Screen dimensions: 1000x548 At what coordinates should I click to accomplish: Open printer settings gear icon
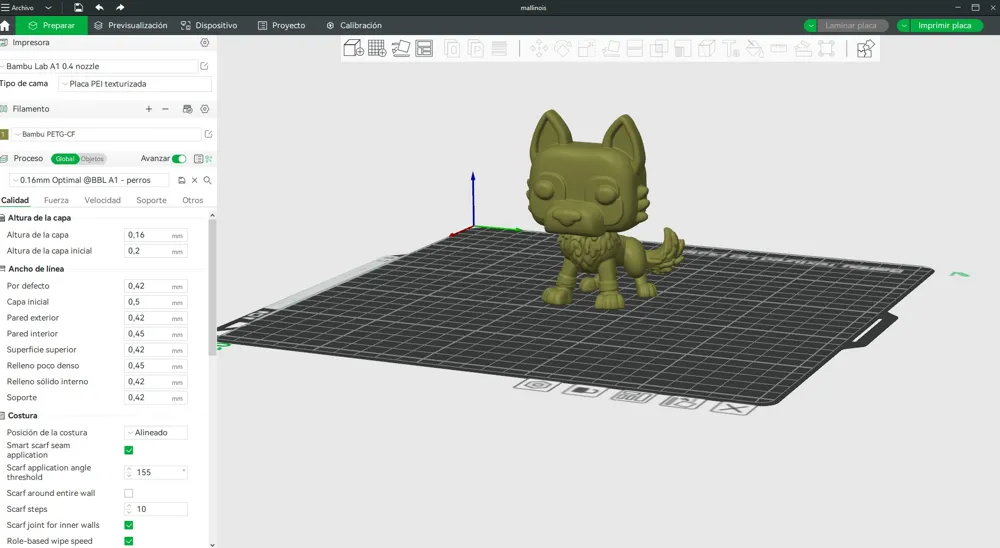[205, 43]
